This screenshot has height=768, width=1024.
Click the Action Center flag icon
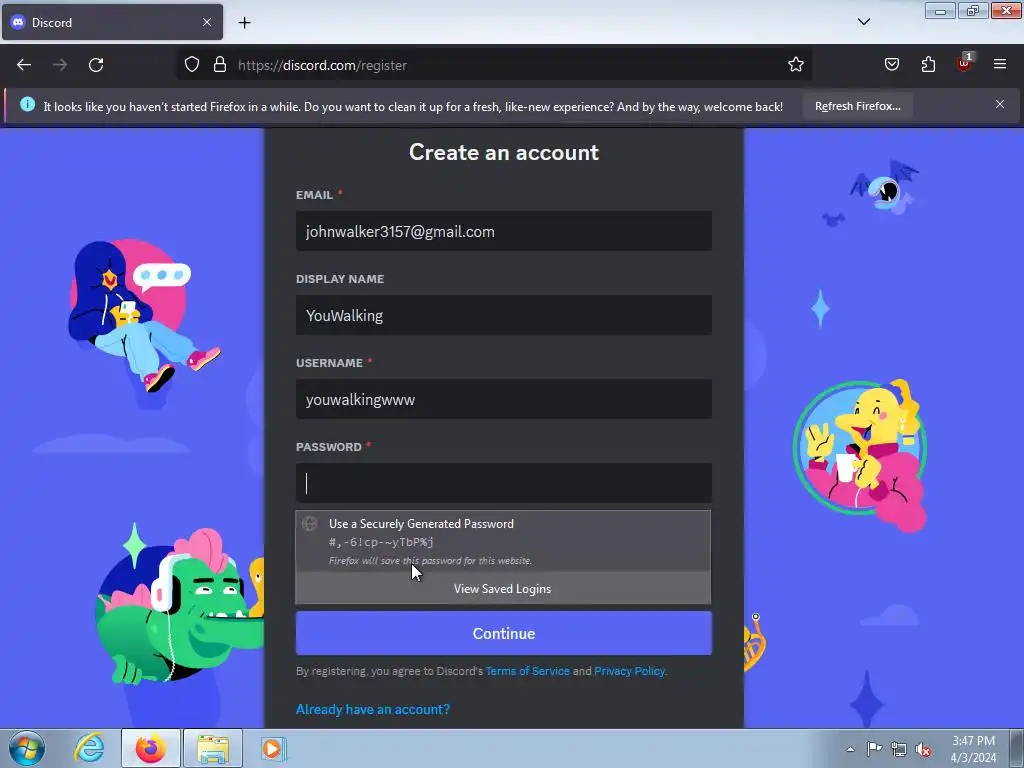(874, 749)
